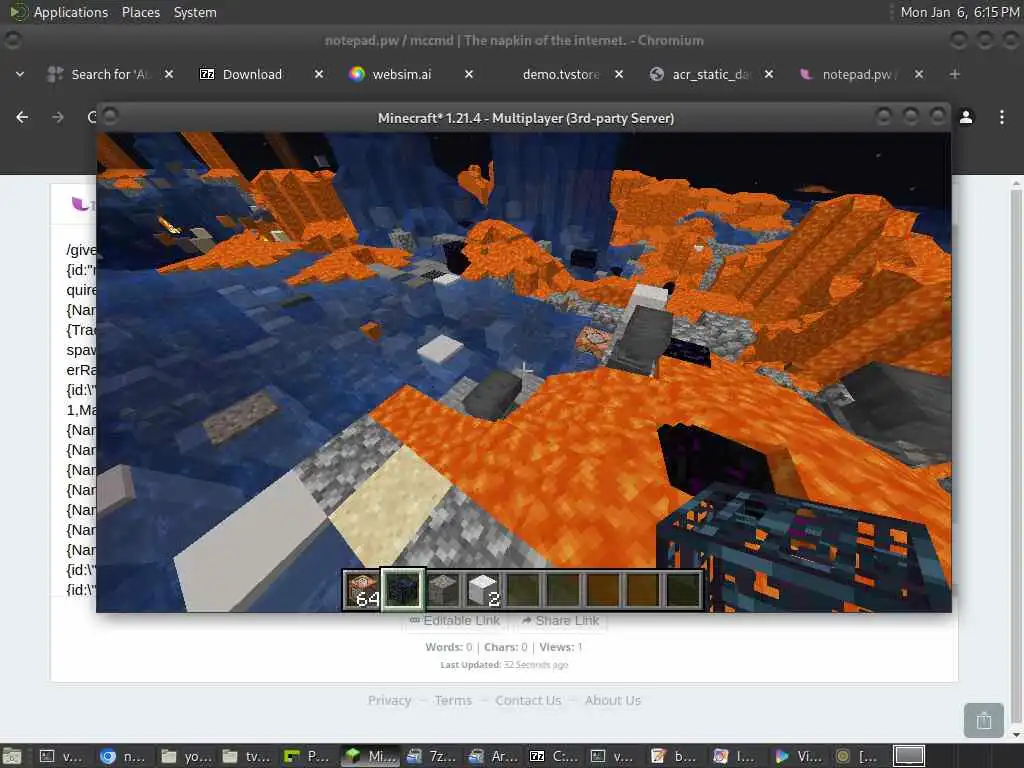This screenshot has height=768, width=1024.
Task: Click the "Last Updated" timestamp text
Action: 504,665
